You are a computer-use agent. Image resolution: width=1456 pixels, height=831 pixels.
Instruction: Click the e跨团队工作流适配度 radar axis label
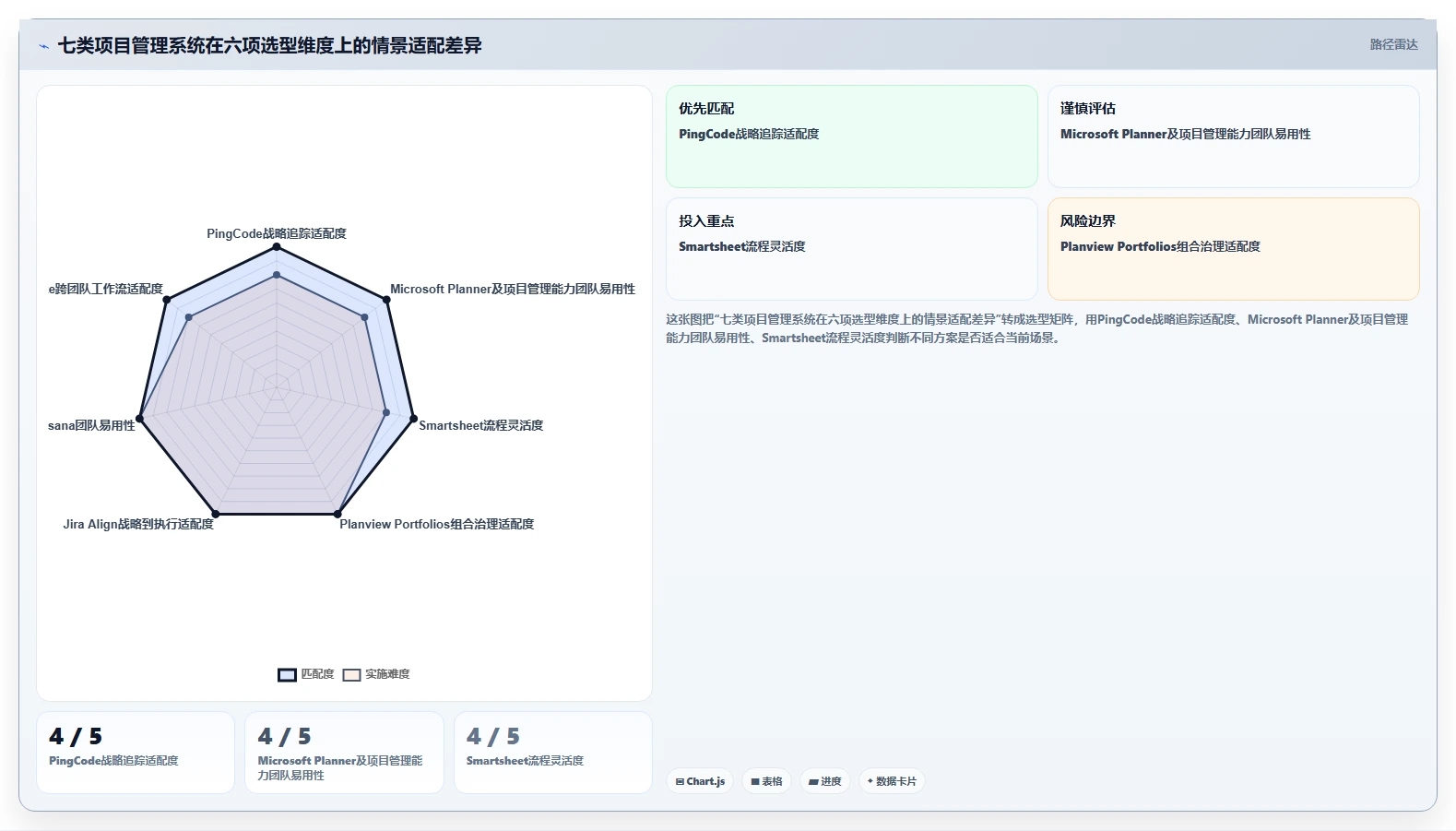click(x=105, y=289)
